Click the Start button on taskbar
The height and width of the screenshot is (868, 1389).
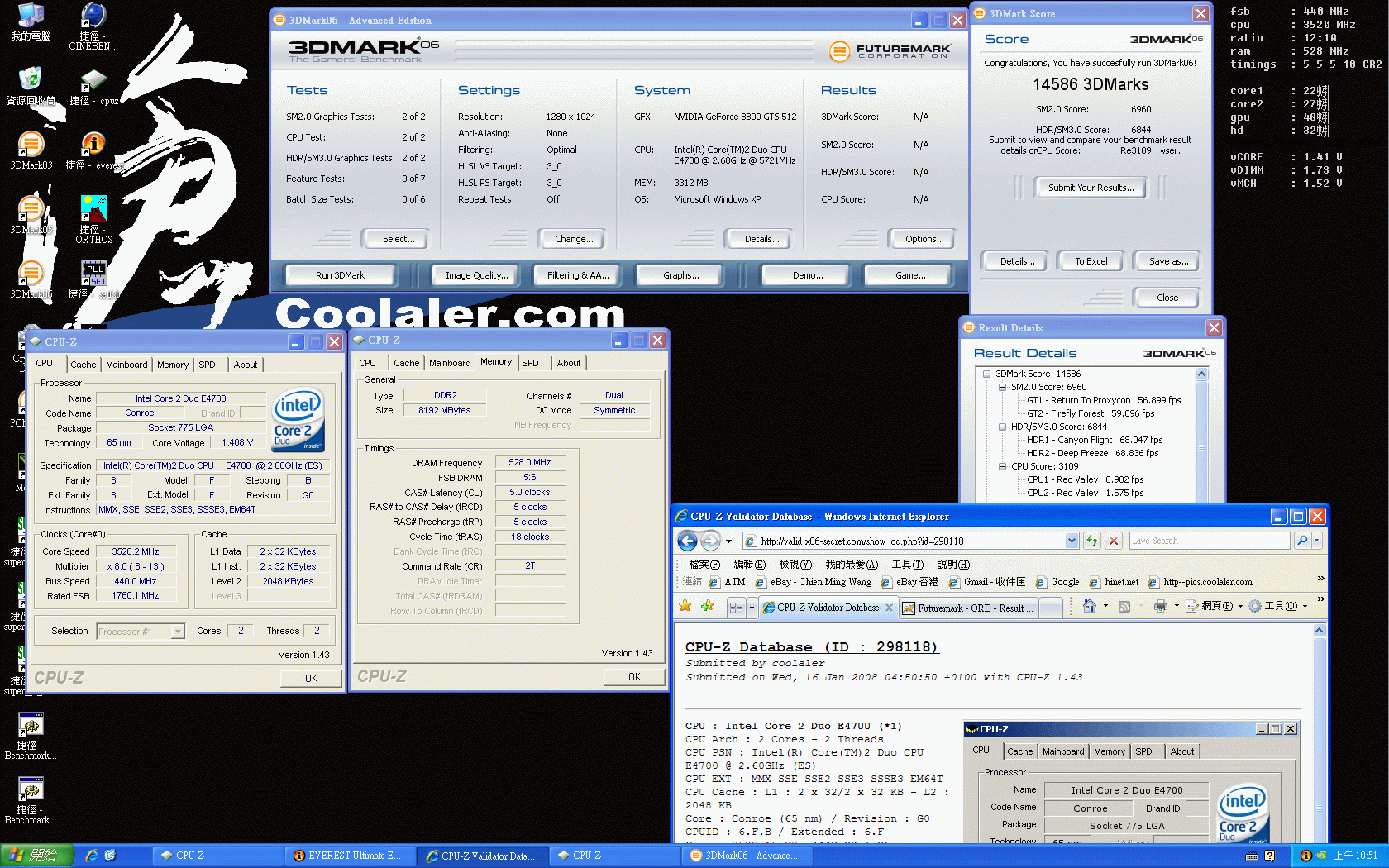36,856
